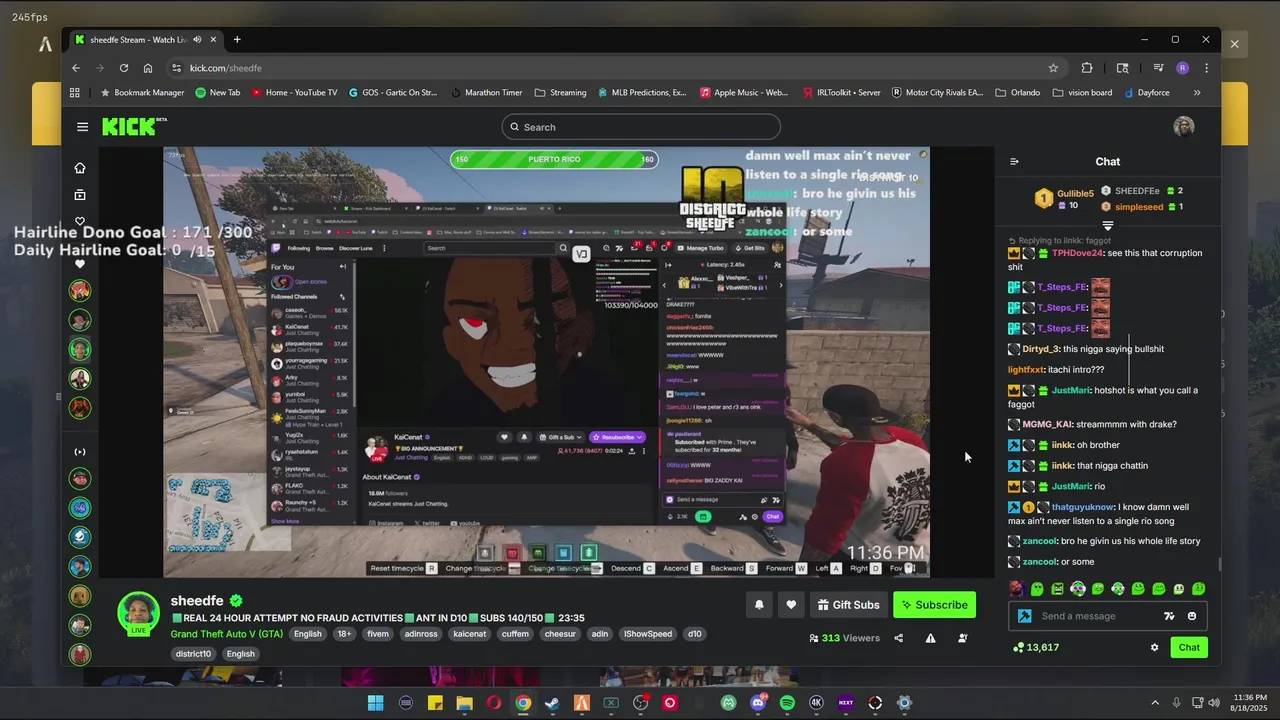This screenshot has width=1280, height=720.
Task: Click username thatguyuknow in chat
Action: click(x=1082, y=507)
